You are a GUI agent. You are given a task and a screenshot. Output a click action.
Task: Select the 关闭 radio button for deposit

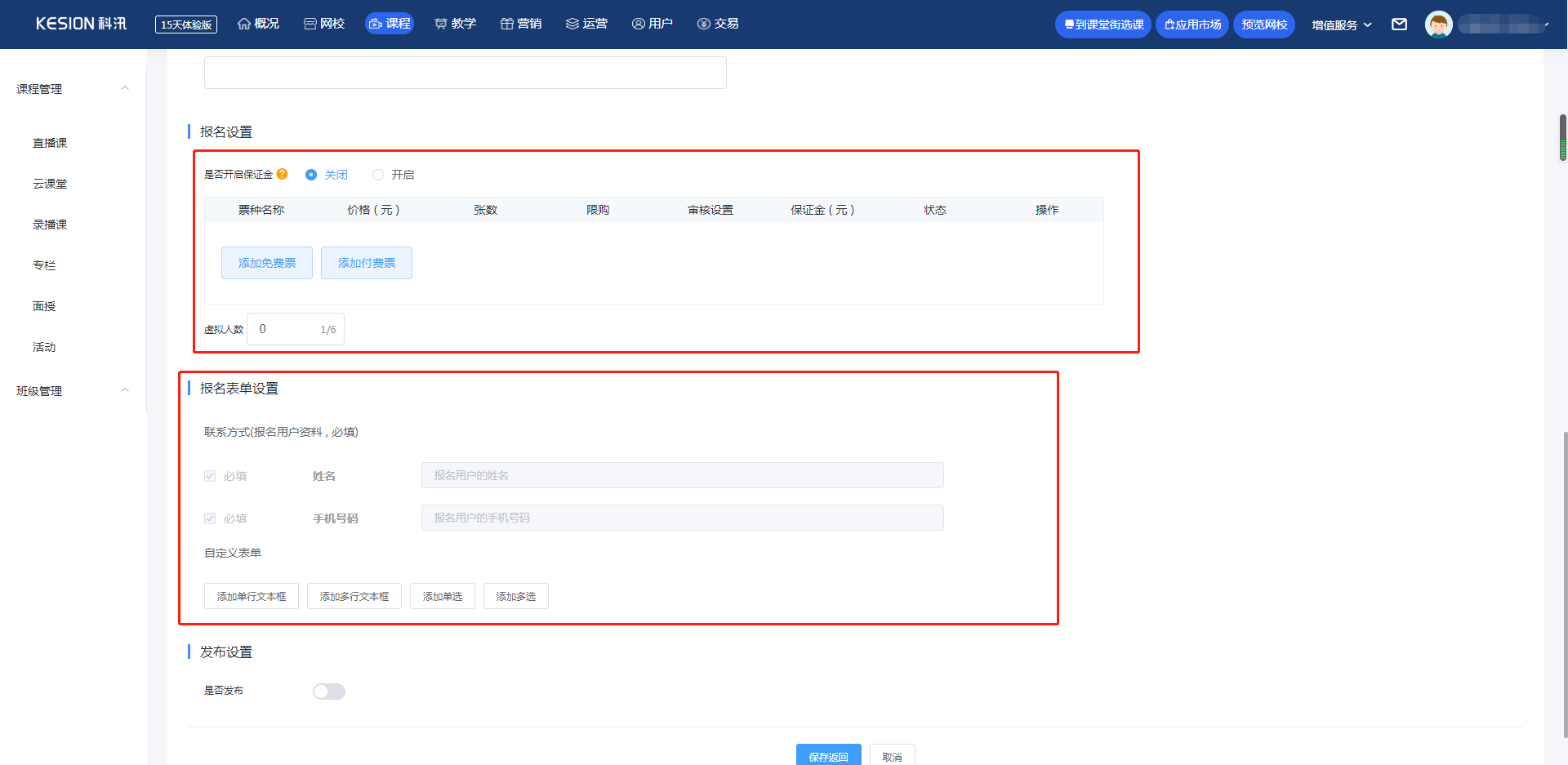[x=311, y=175]
